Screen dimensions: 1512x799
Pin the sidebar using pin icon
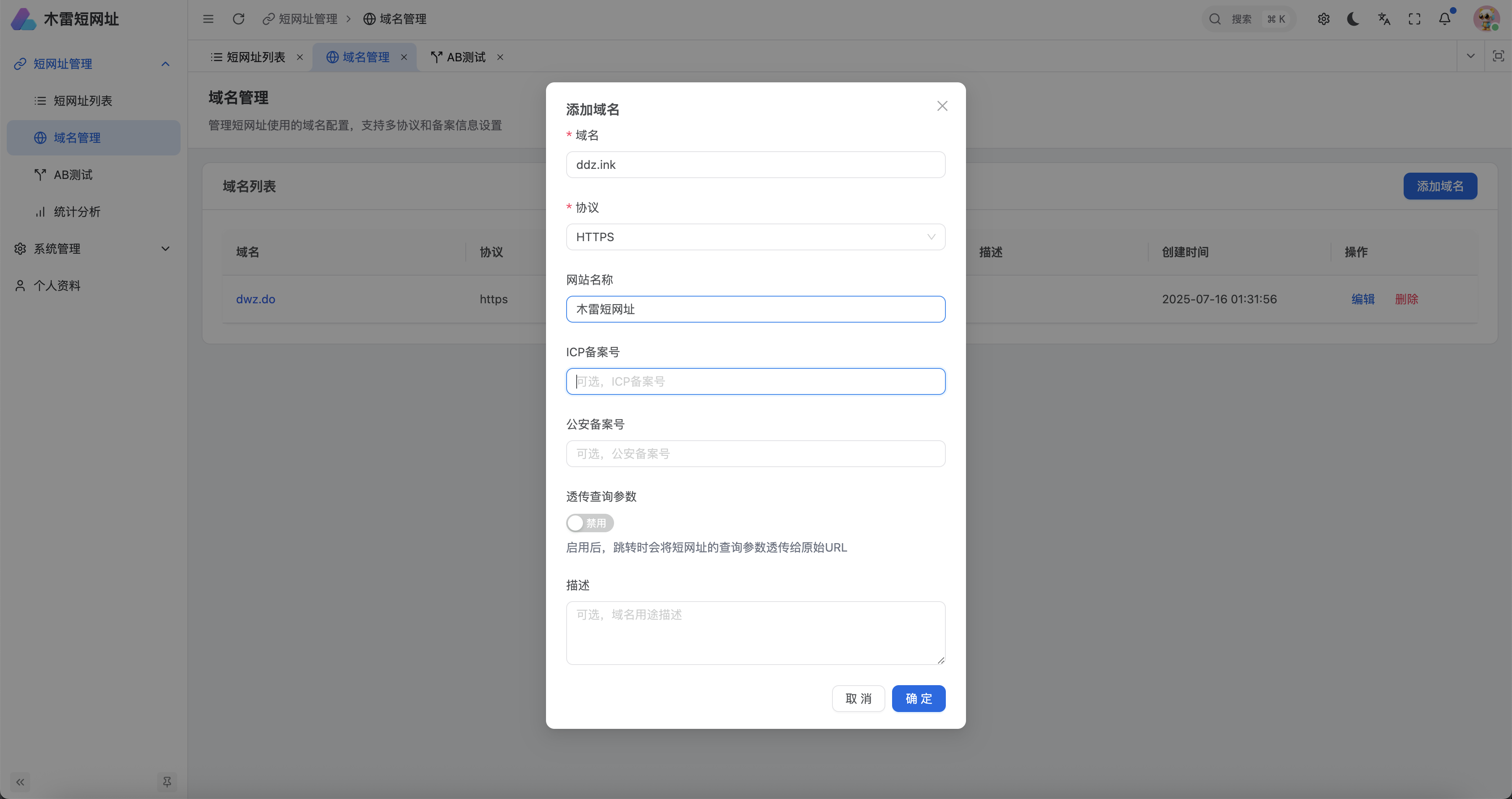pos(167,781)
